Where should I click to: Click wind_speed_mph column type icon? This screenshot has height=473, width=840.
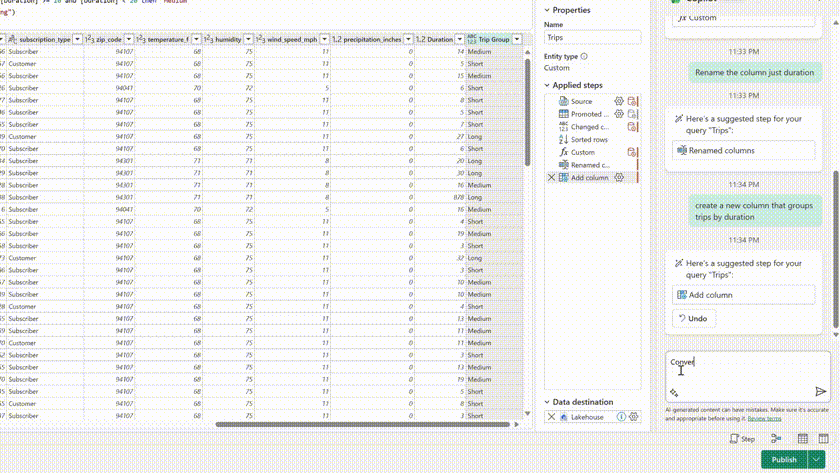pyautogui.click(x=260, y=39)
